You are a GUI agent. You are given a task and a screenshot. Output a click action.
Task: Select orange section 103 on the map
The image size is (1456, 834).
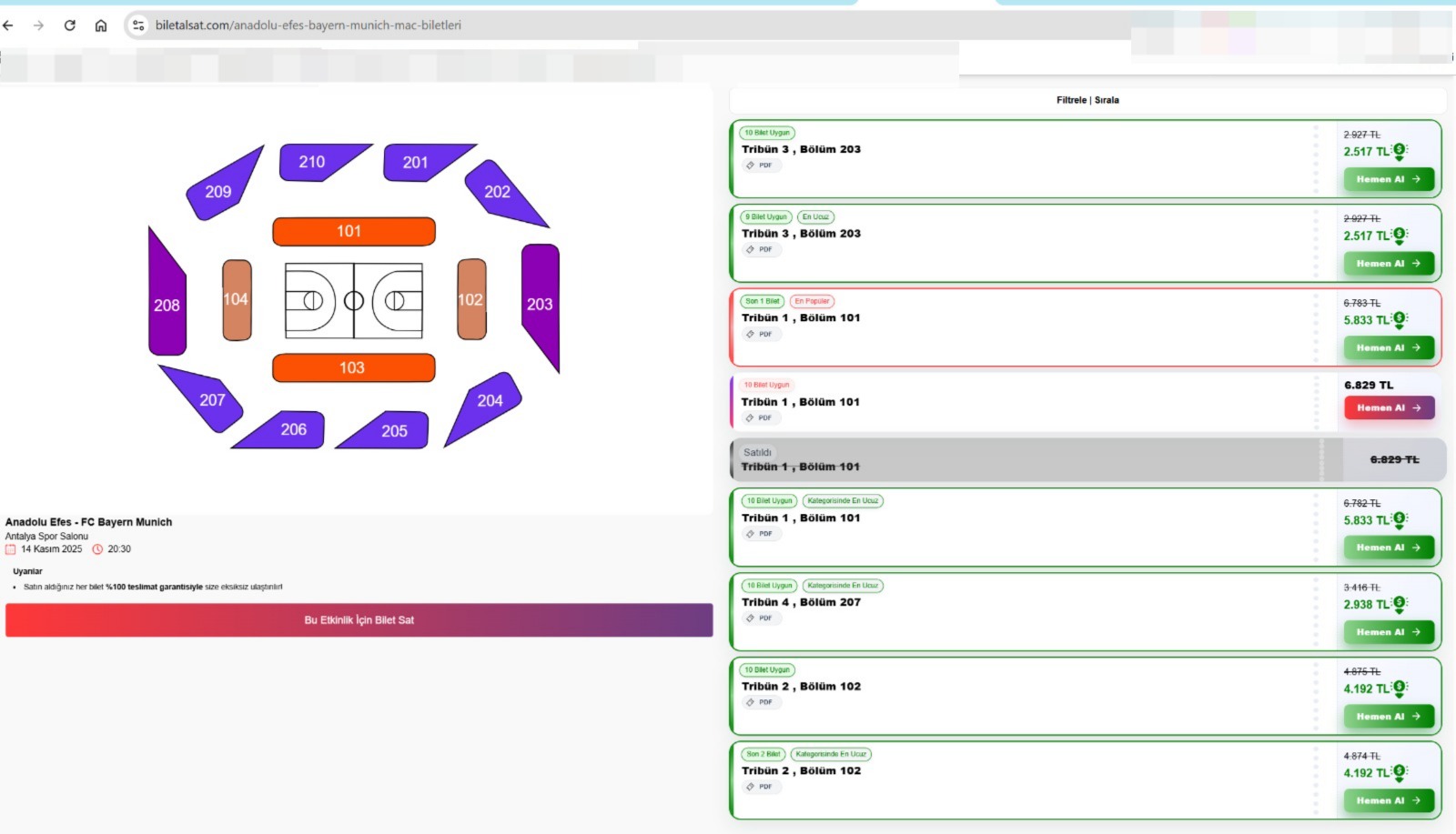(354, 367)
